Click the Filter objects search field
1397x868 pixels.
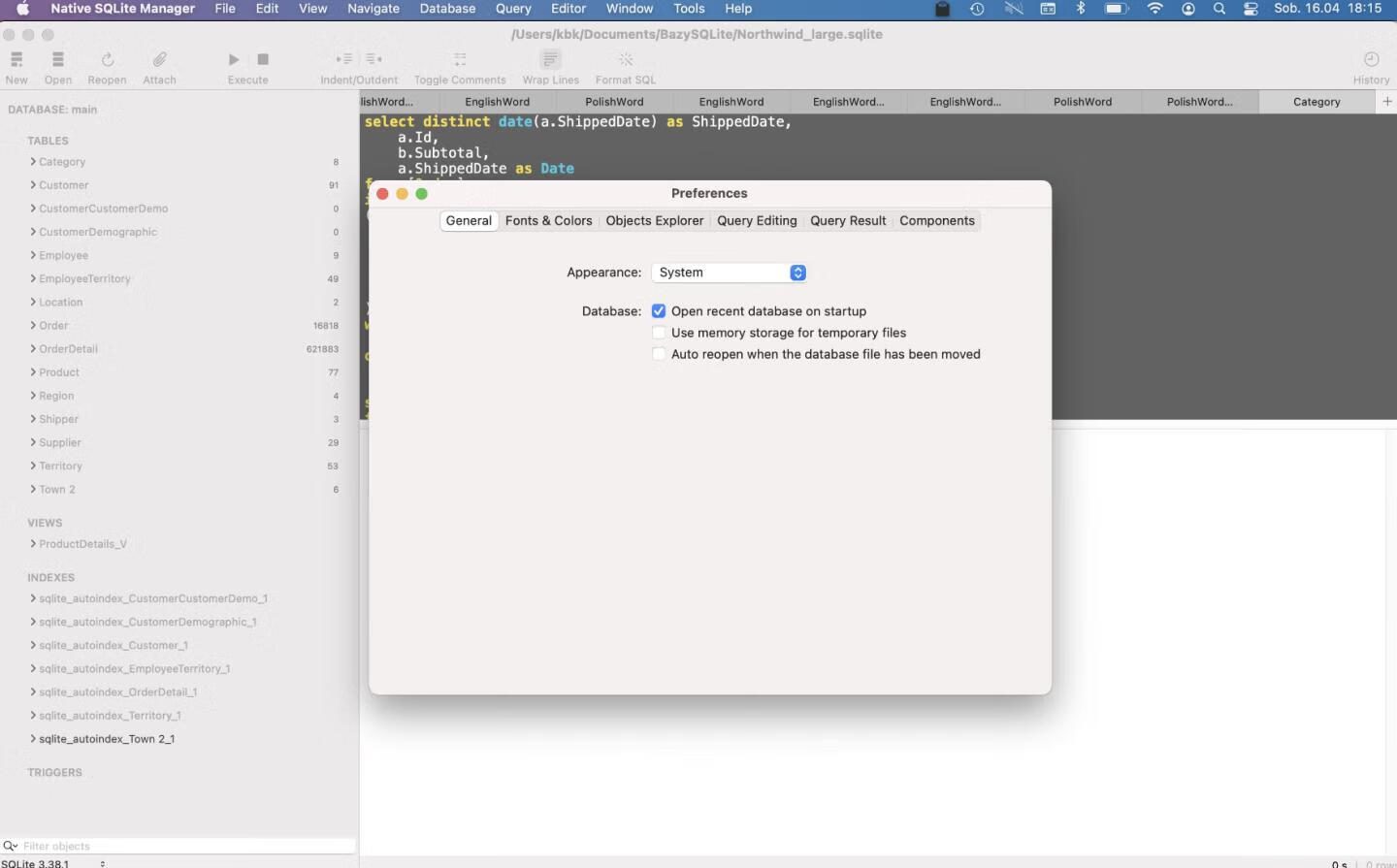click(x=184, y=846)
